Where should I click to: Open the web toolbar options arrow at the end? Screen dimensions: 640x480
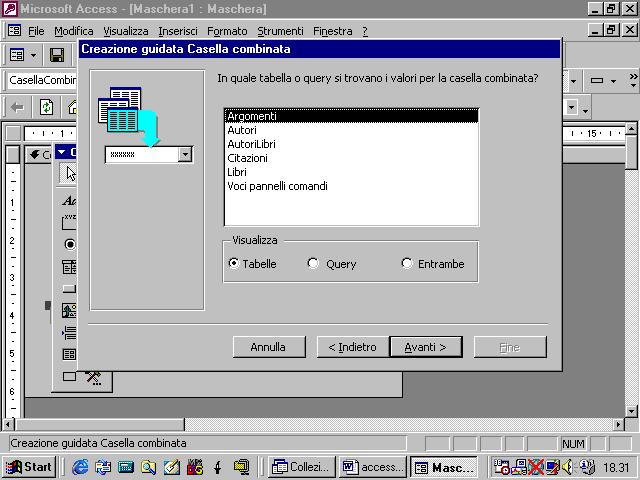click(585, 110)
